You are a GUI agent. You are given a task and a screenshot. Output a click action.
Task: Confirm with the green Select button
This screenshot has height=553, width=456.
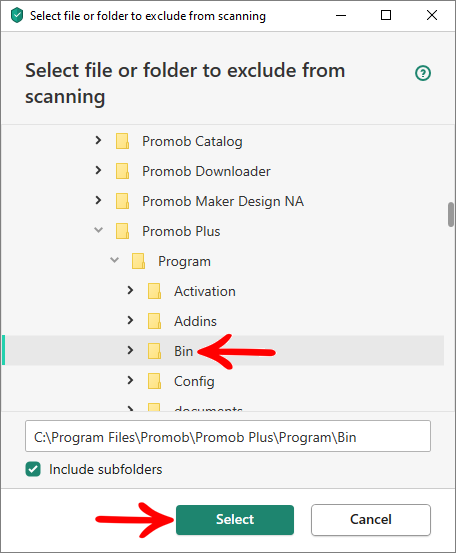pyautogui.click(x=235, y=520)
